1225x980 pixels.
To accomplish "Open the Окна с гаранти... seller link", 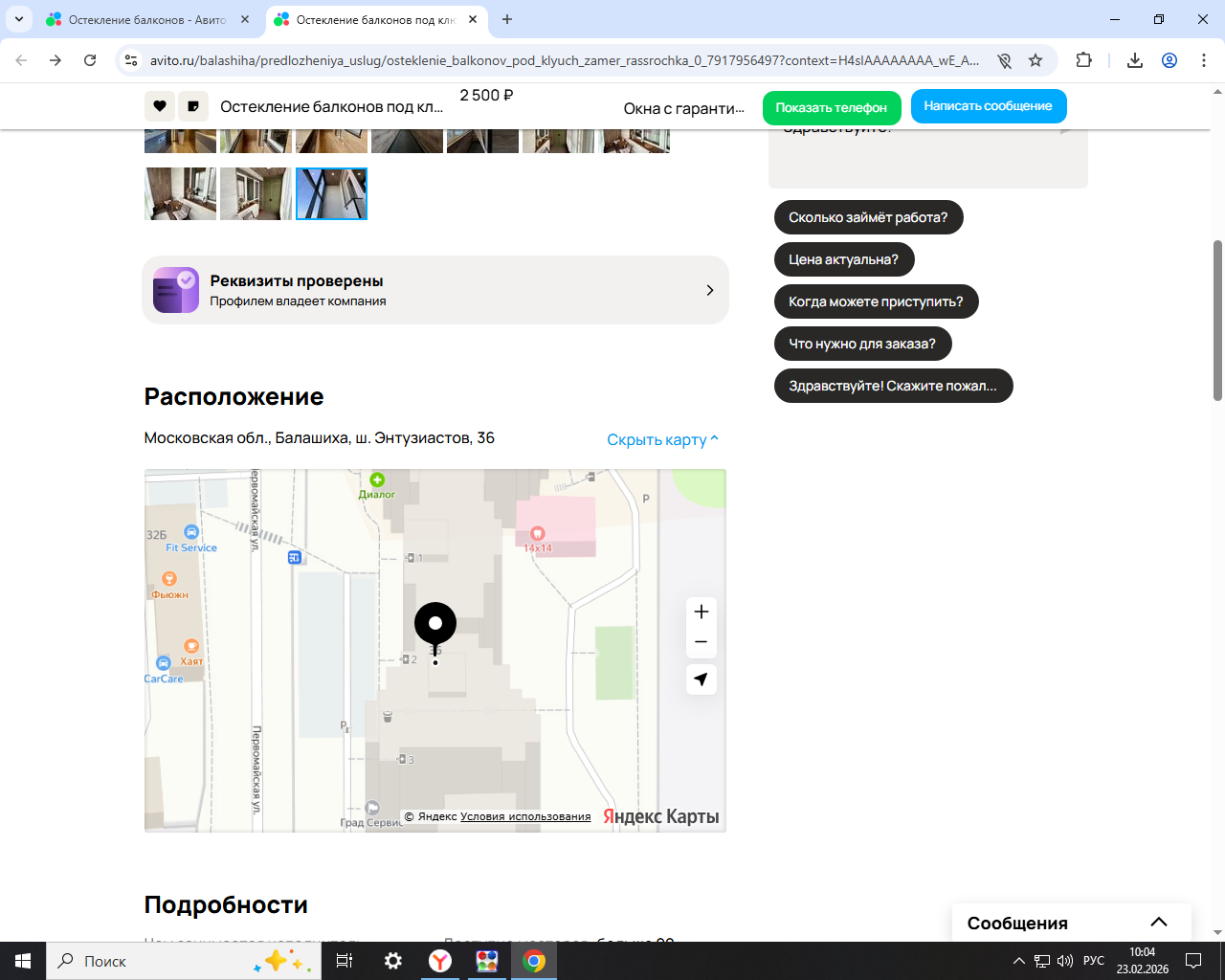I will tap(683, 108).
